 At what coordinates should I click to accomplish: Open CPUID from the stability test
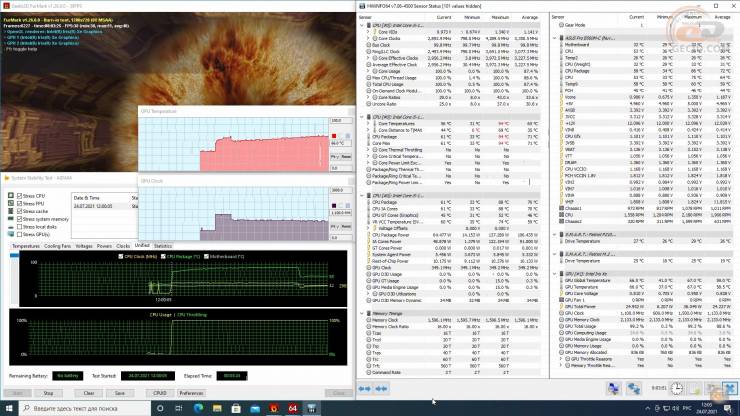pyautogui.click(x=160, y=393)
